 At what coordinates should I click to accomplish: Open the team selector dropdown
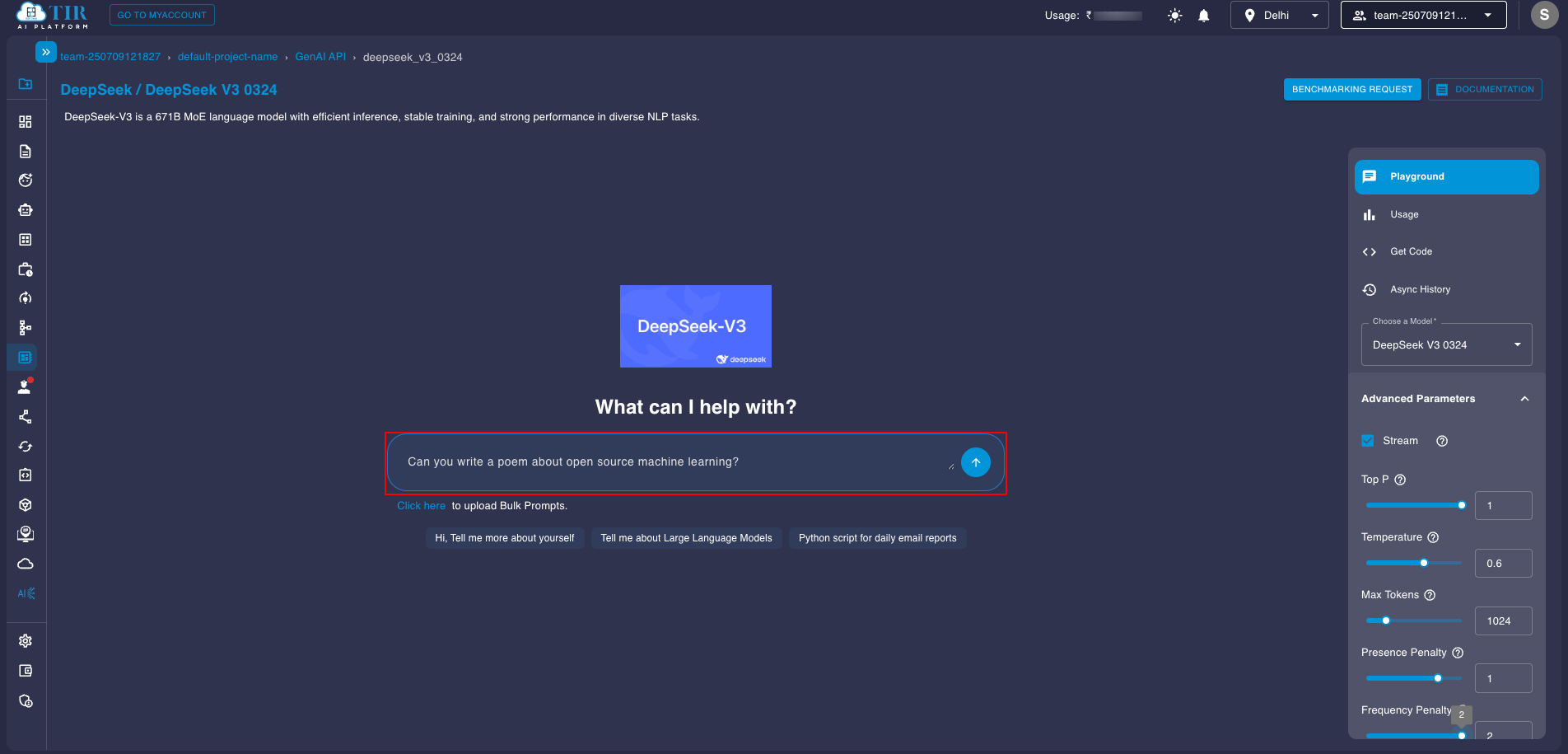tap(1423, 15)
